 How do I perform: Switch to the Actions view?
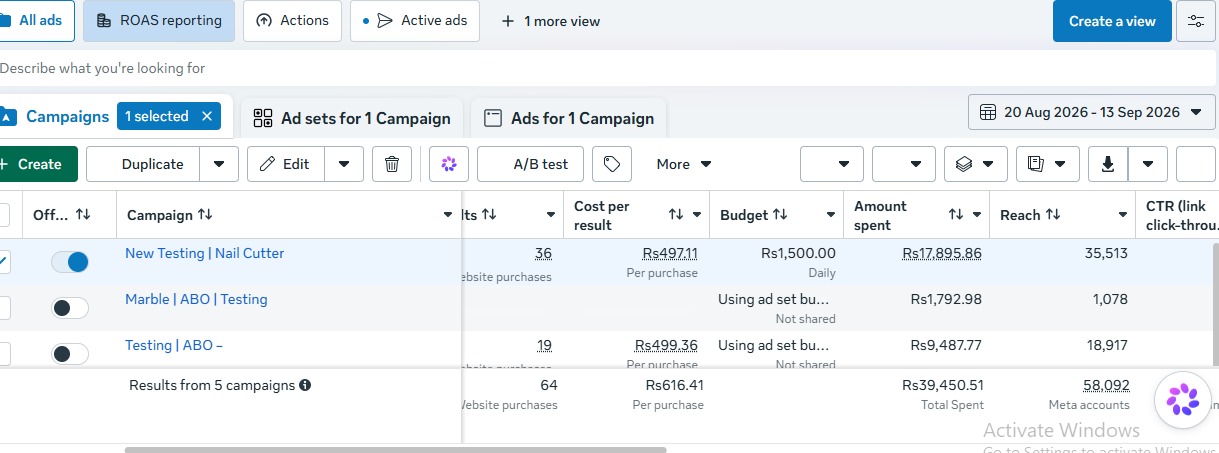click(293, 21)
